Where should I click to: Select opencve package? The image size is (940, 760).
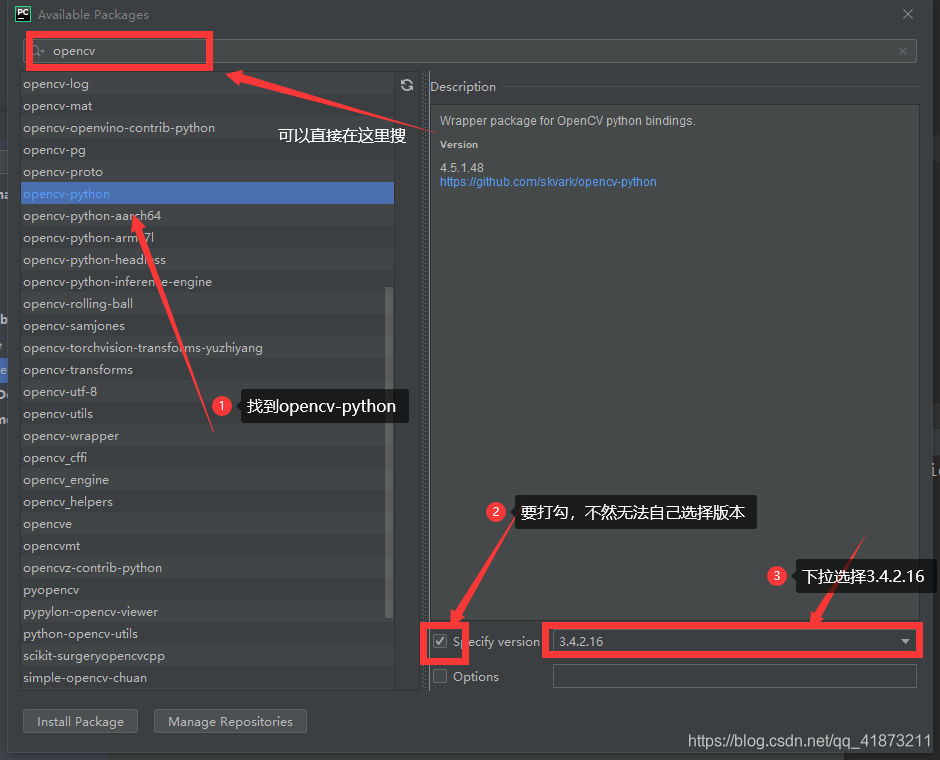coord(207,523)
